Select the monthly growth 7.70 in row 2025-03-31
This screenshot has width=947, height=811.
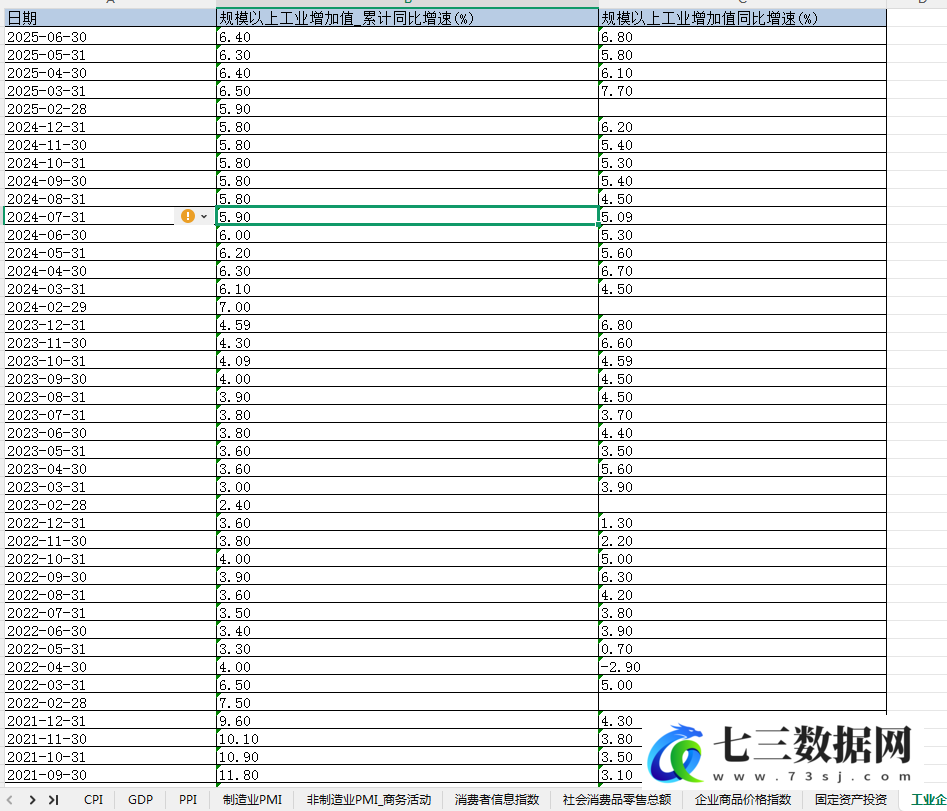click(743, 91)
